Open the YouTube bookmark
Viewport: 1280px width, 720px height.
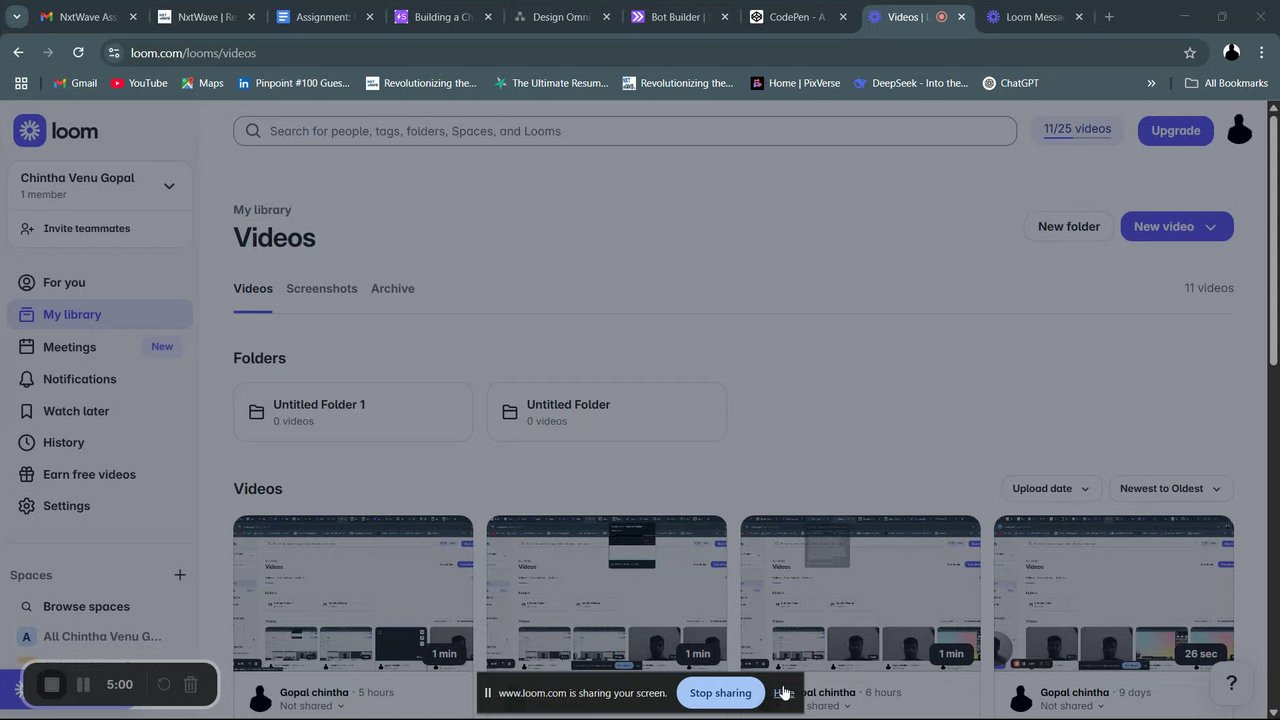click(x=138, y=83)
